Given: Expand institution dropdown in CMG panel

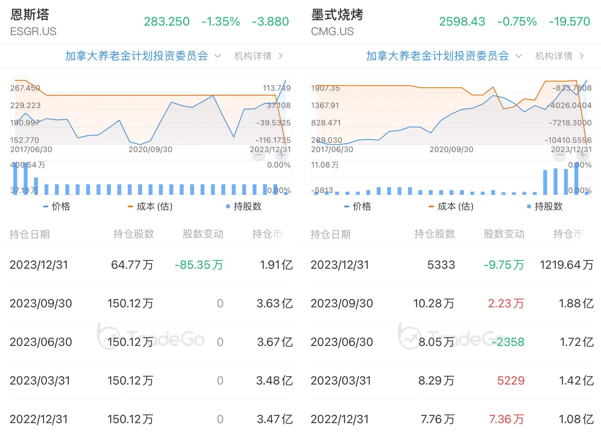Looking at the screenshot, I should point(518,56).
